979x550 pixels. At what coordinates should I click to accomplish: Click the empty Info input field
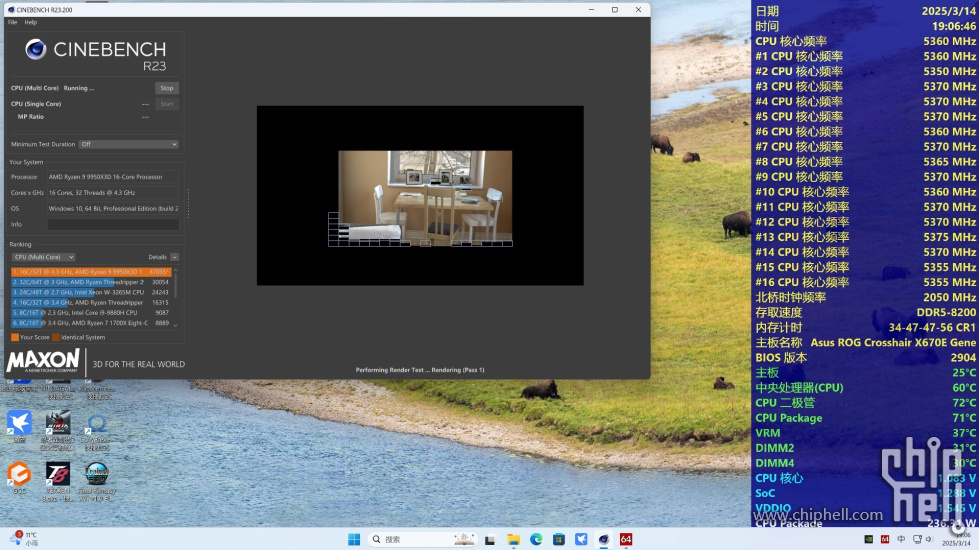(113, 224)
